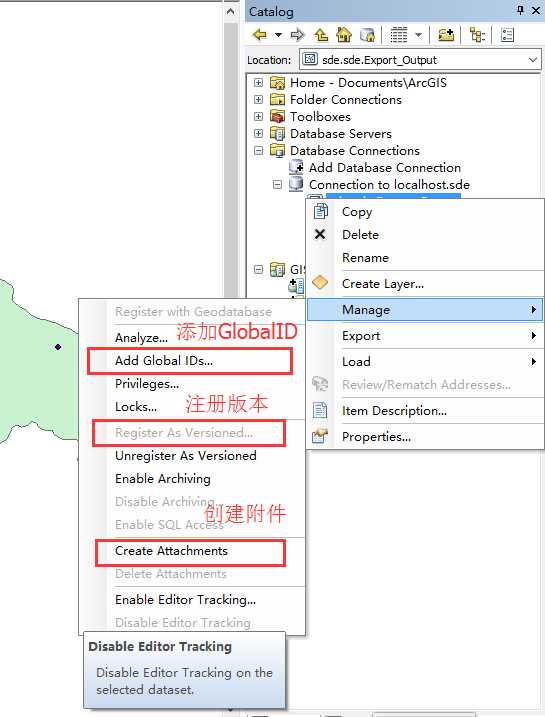Screen dimensions: 545x717
Task: Click the Item Description document icon
Action: pos(320,410)
